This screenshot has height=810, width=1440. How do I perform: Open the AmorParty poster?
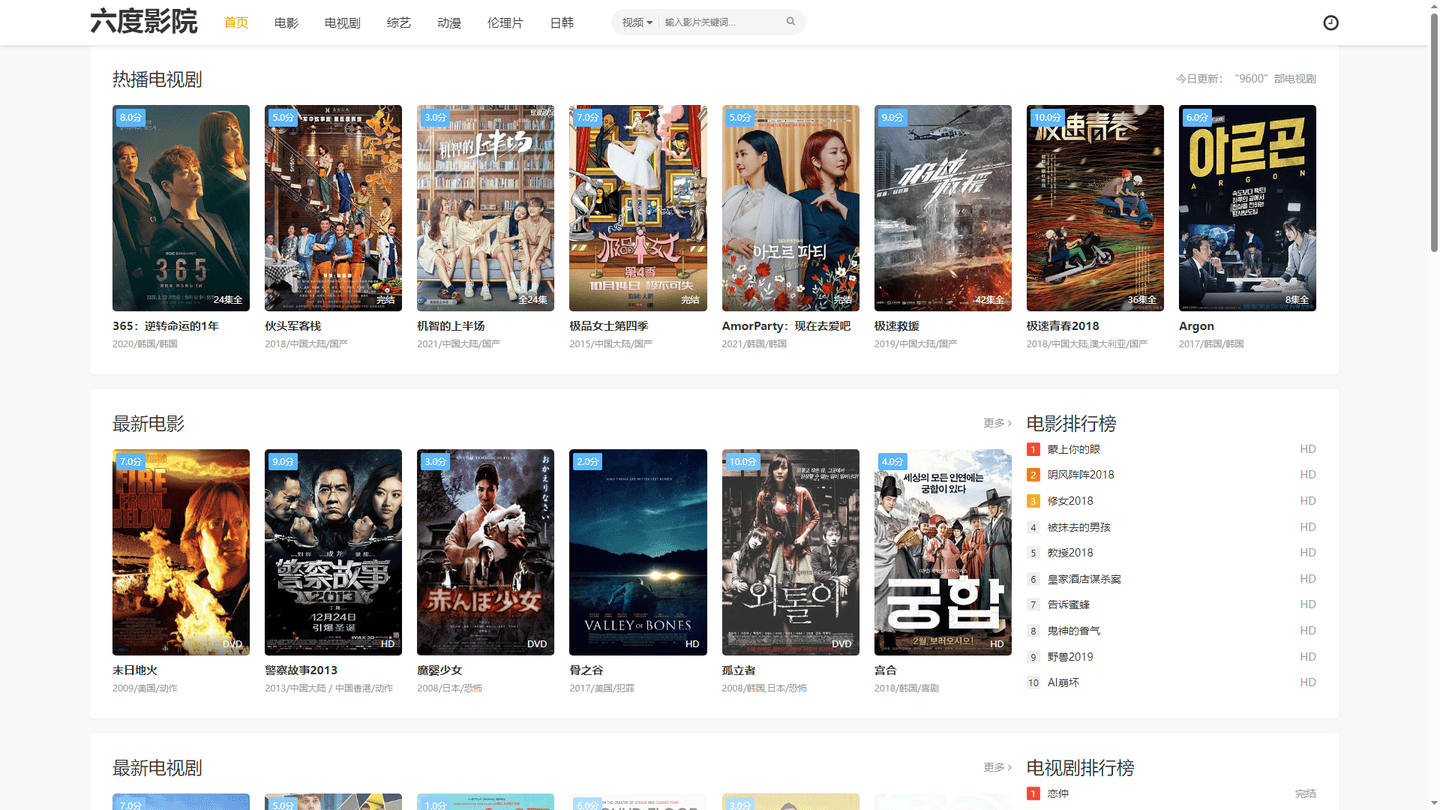point(790,208)
